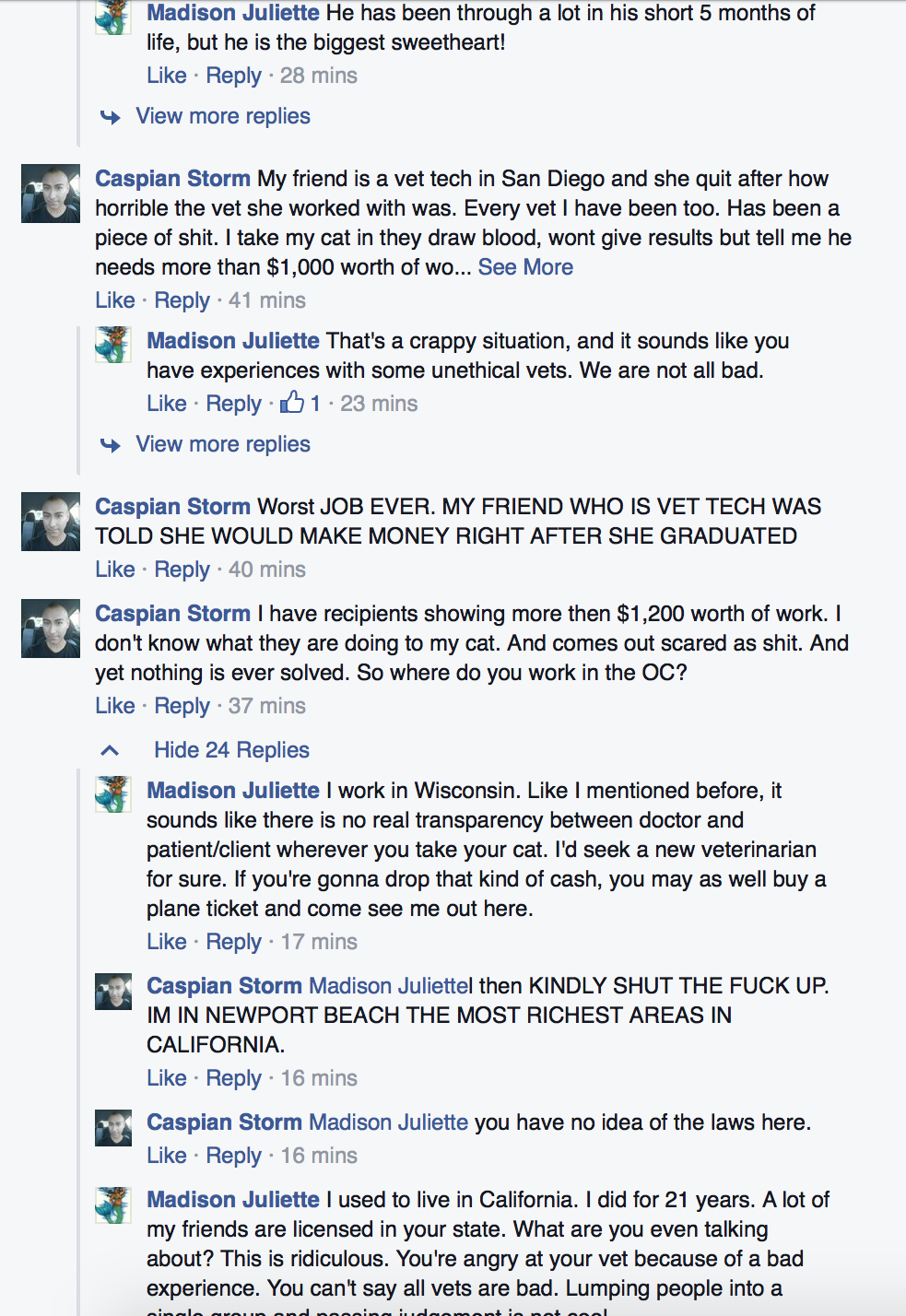Click thumbs-up icon on 23 mins reply
The image size is (906, 1316).
pos(292,403)
